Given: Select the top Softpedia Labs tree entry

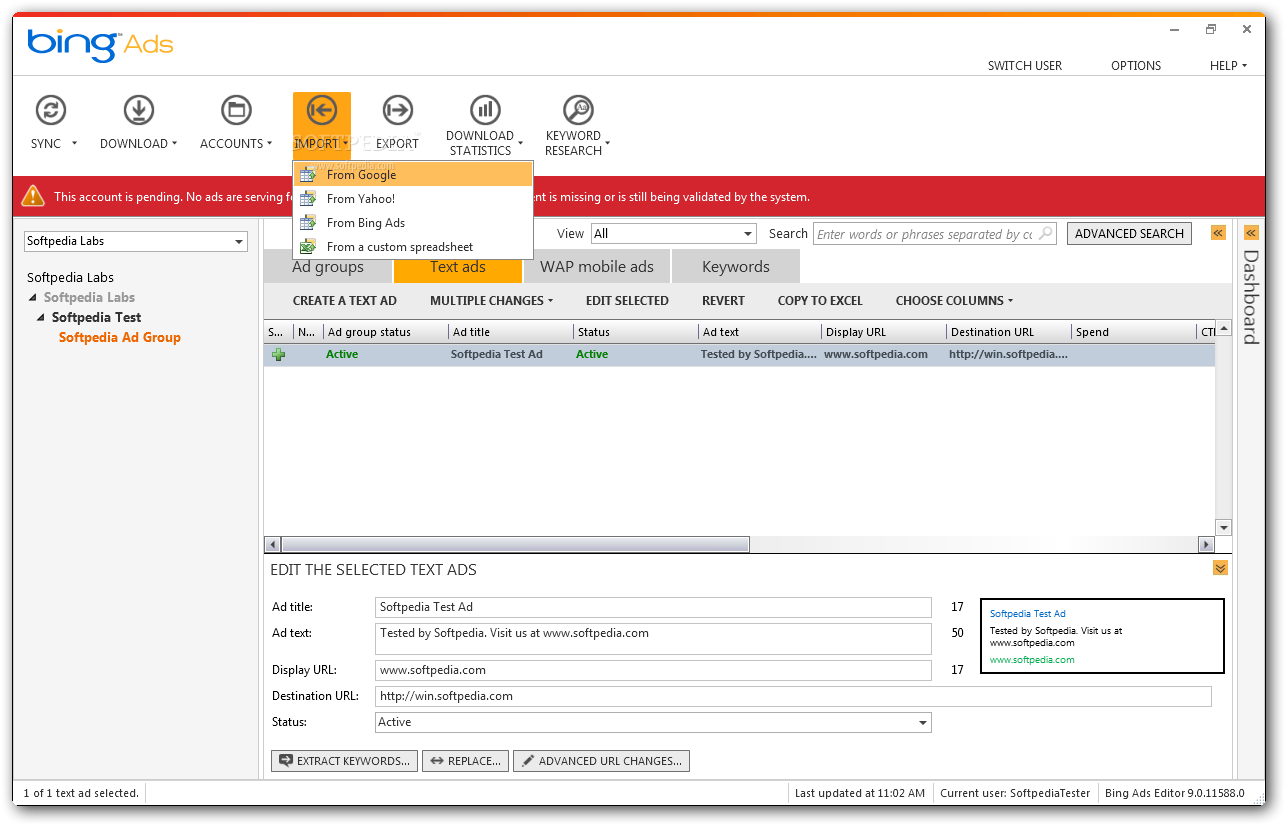Looking at the screenshot, I should pyautogui.click(x=70, y=277).
